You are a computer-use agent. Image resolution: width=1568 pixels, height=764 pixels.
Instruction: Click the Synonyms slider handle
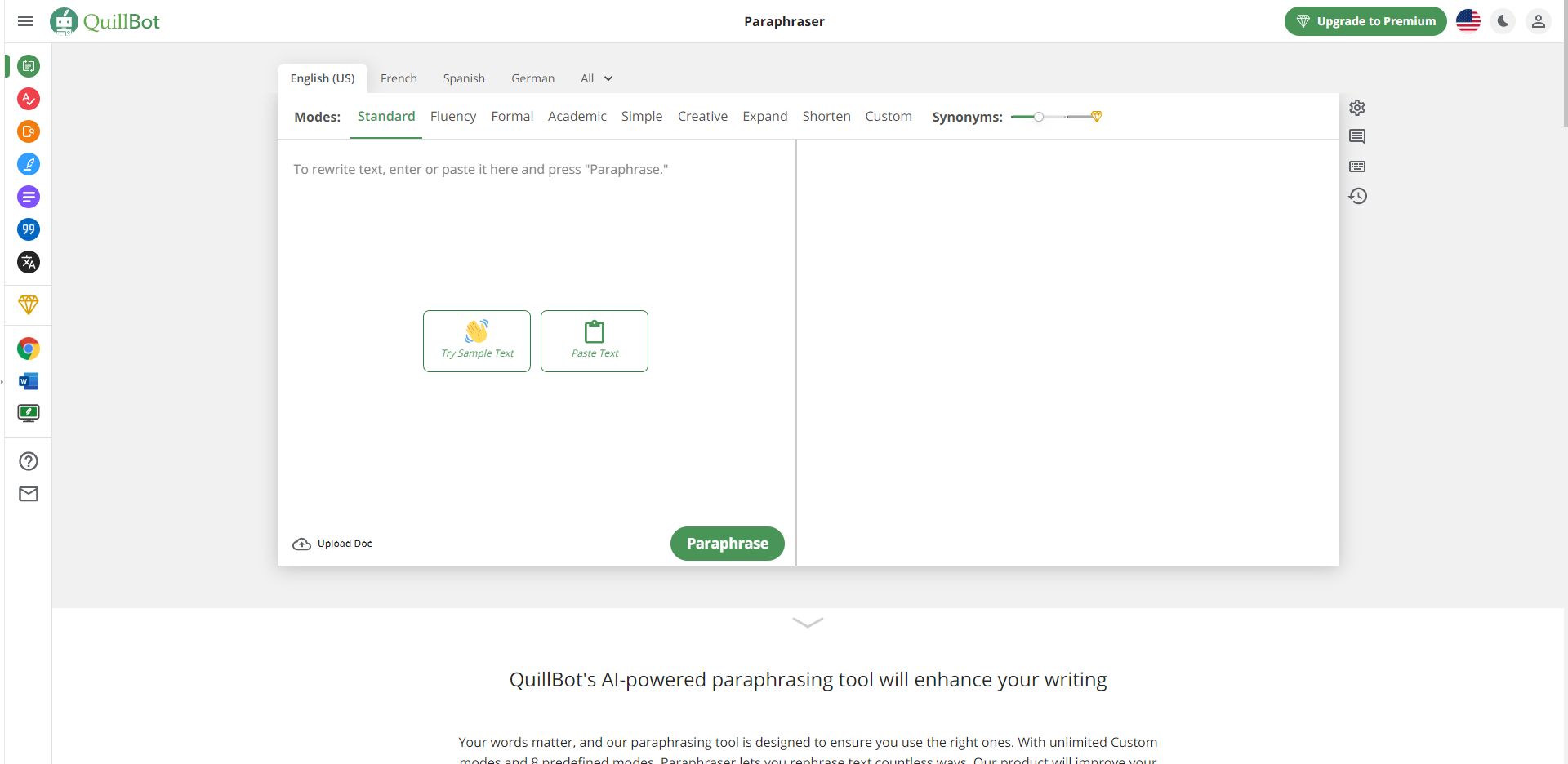point(1038,117)
